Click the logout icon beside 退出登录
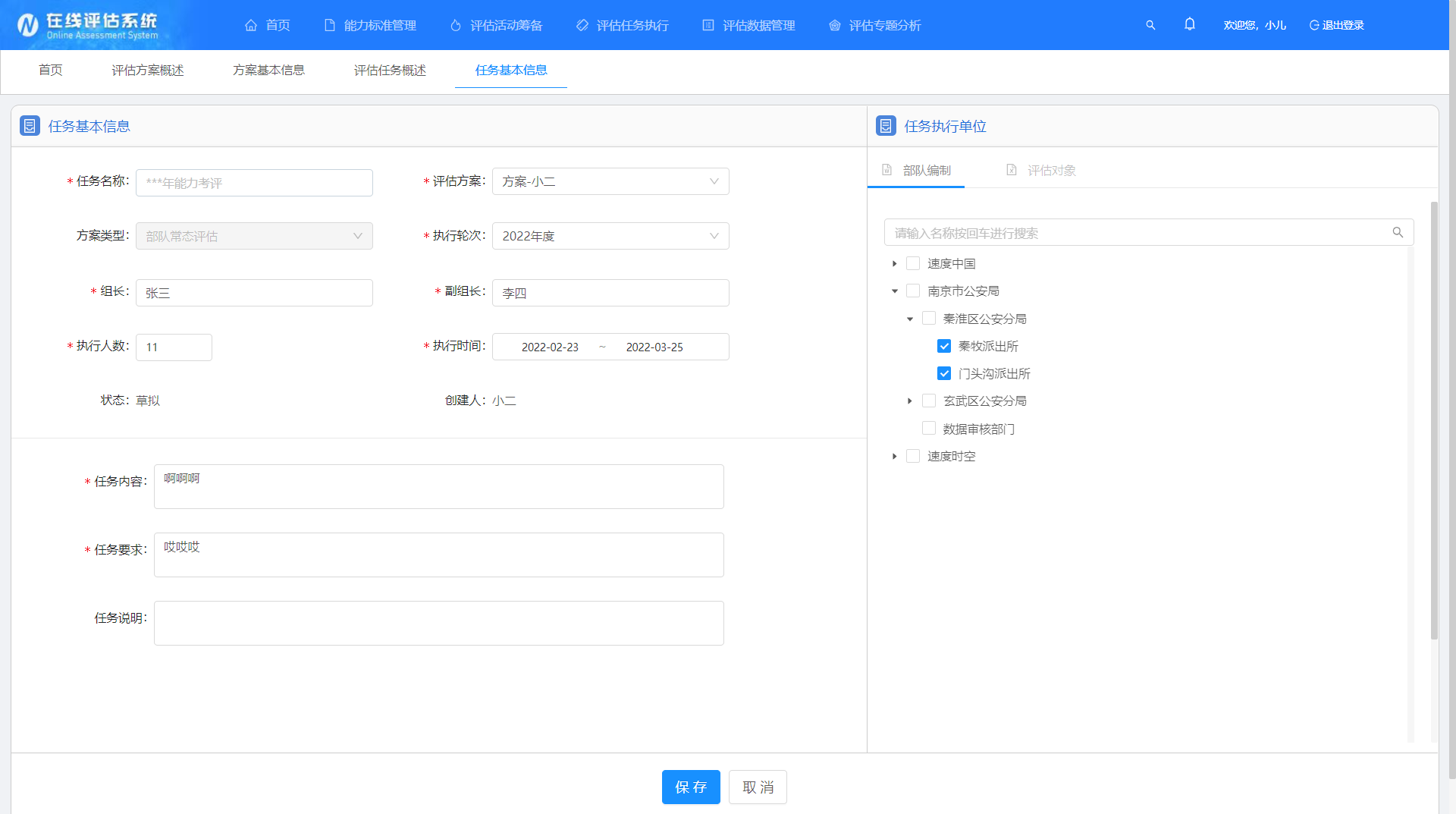Viewport: 1456px width, 814px height. coord(1314,25)
